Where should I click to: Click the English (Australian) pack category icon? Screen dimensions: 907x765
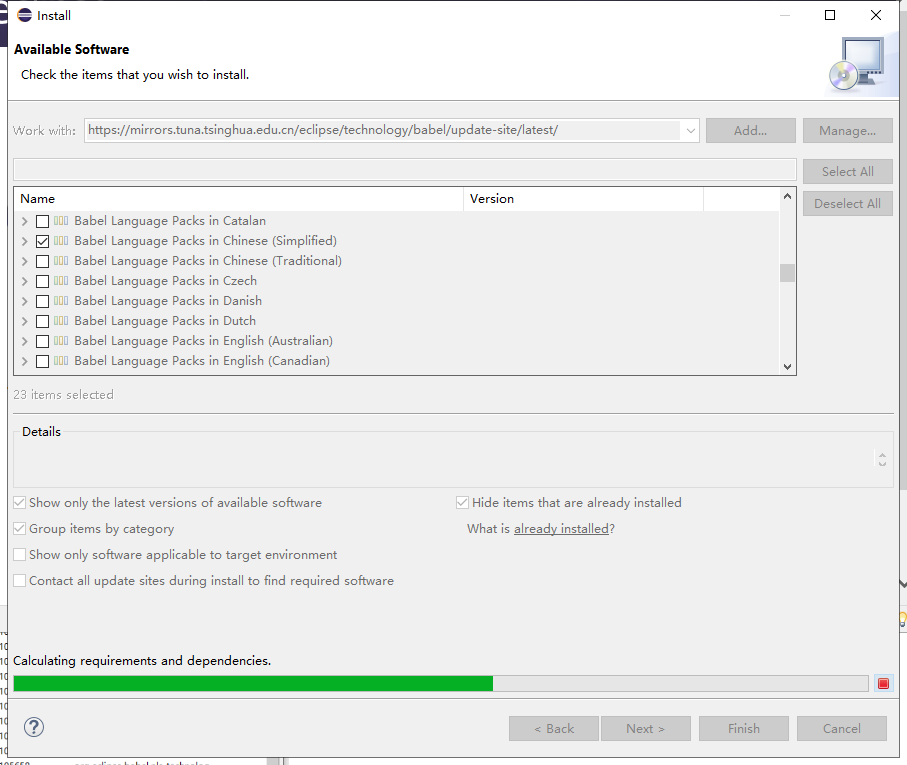coord(61,341)
